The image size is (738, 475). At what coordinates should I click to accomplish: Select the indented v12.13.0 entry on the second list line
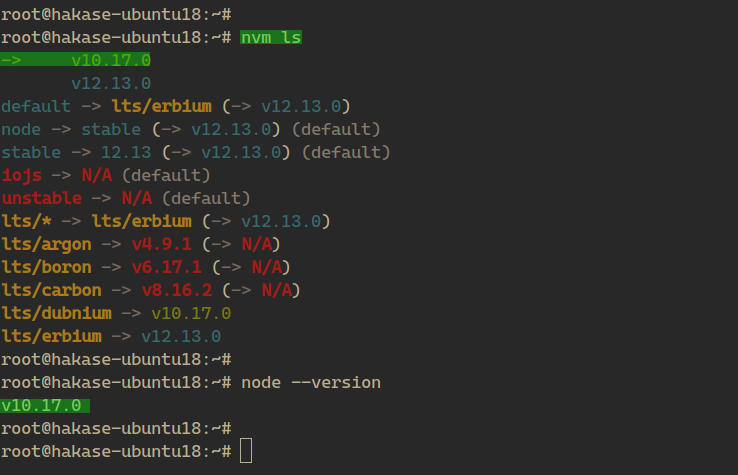[111, 83]
